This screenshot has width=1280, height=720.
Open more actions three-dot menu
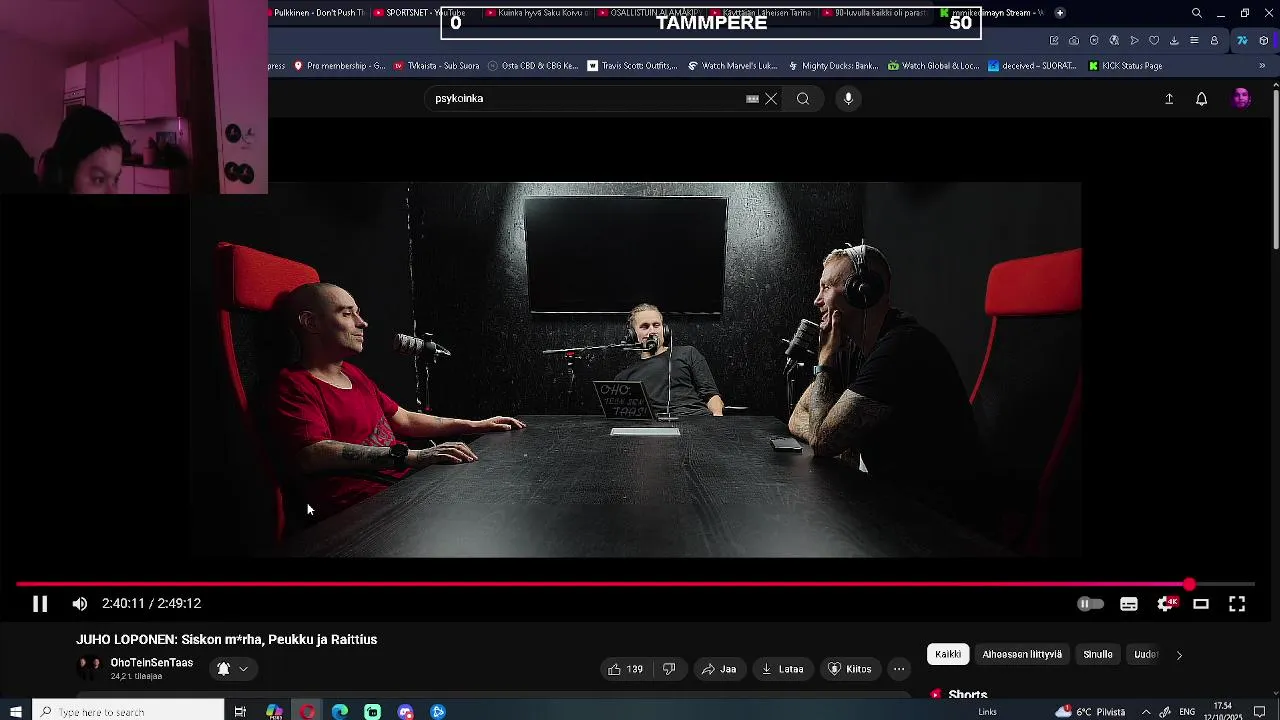coord(899,669)
